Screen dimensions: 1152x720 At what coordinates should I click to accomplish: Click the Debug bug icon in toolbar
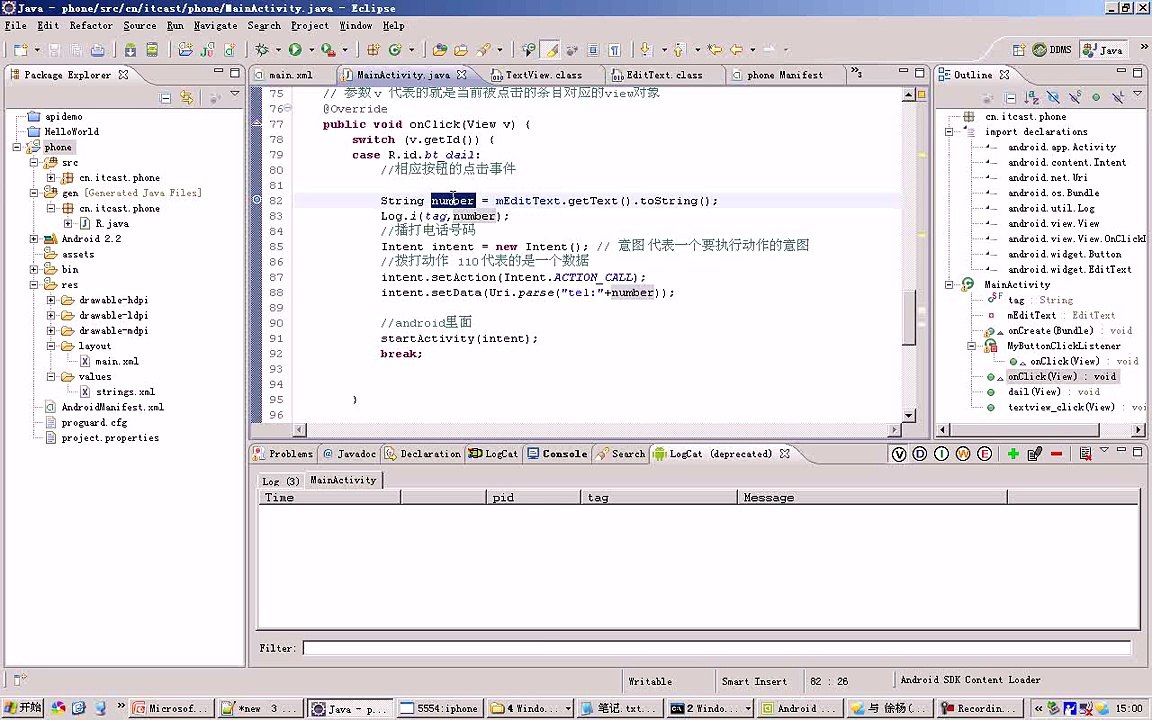coord(263,50)
